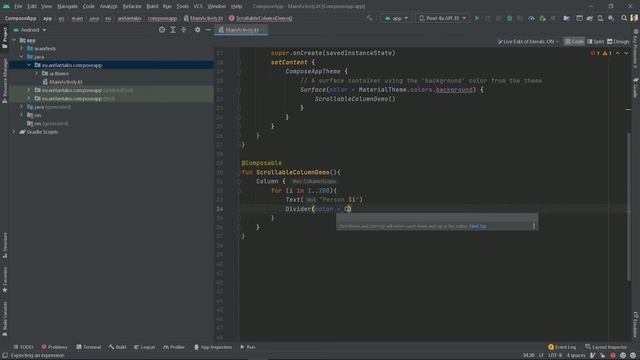Click the Make Project hammer icon
The width and height of the screenshot is (640, 360).
pyautogui.click(x=370, y=18)
